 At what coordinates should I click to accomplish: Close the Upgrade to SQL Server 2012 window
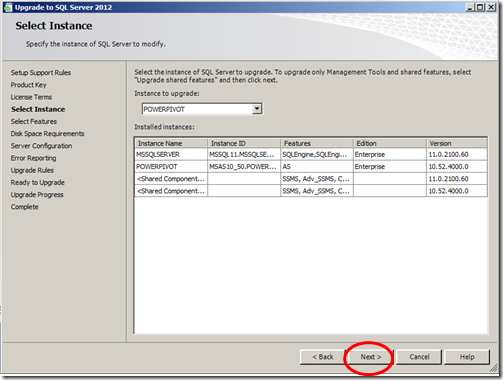(491, 7)
